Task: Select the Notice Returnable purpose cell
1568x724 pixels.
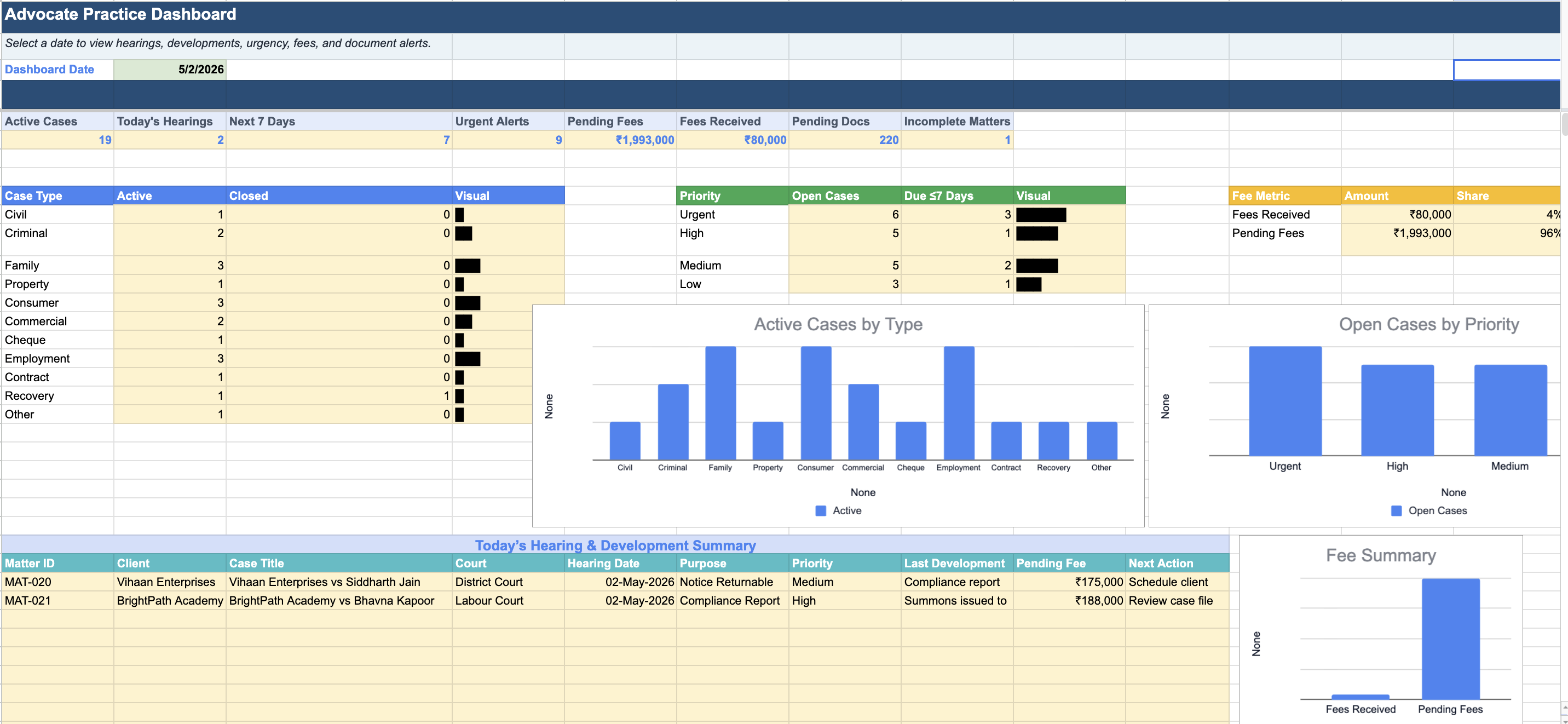Action: point(733,582)
